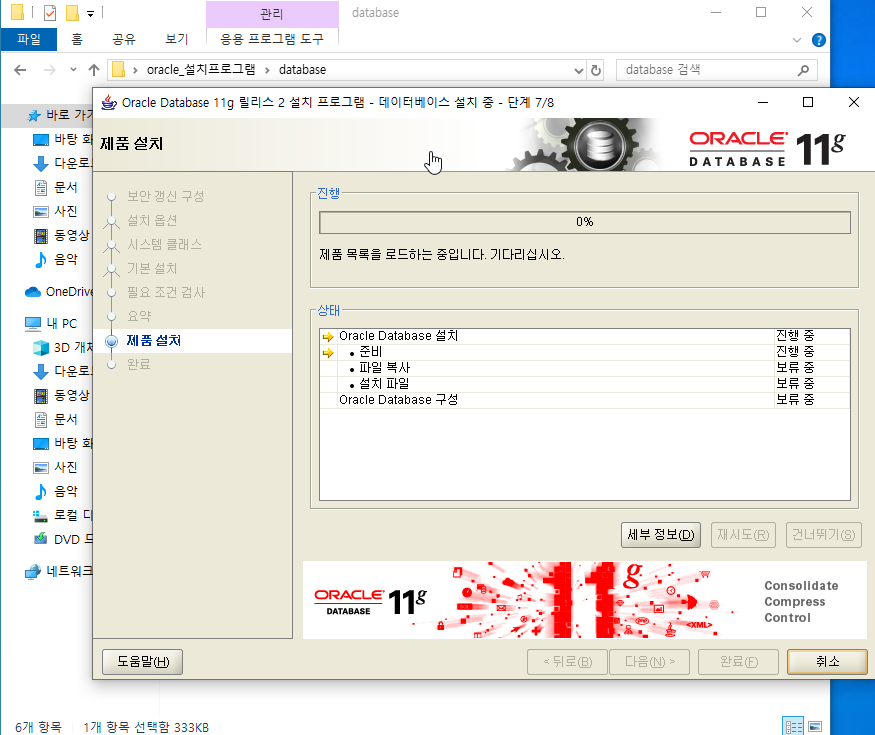Viewport: 875px width, 735px height.
Task: Refresh the database folder view
Action: tap(596, 70)
